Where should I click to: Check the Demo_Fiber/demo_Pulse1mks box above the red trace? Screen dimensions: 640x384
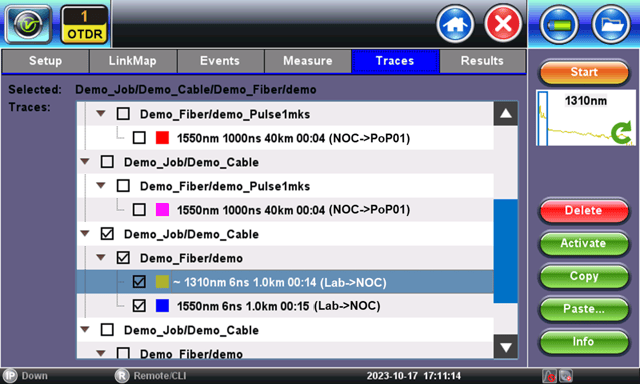point(123,114)
